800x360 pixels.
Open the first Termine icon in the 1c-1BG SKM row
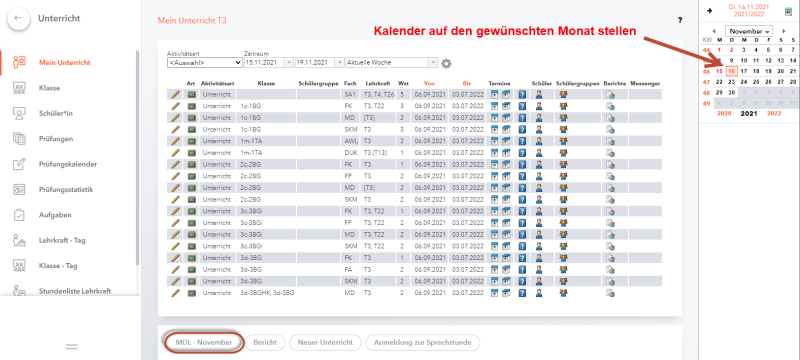click(494, 129)
